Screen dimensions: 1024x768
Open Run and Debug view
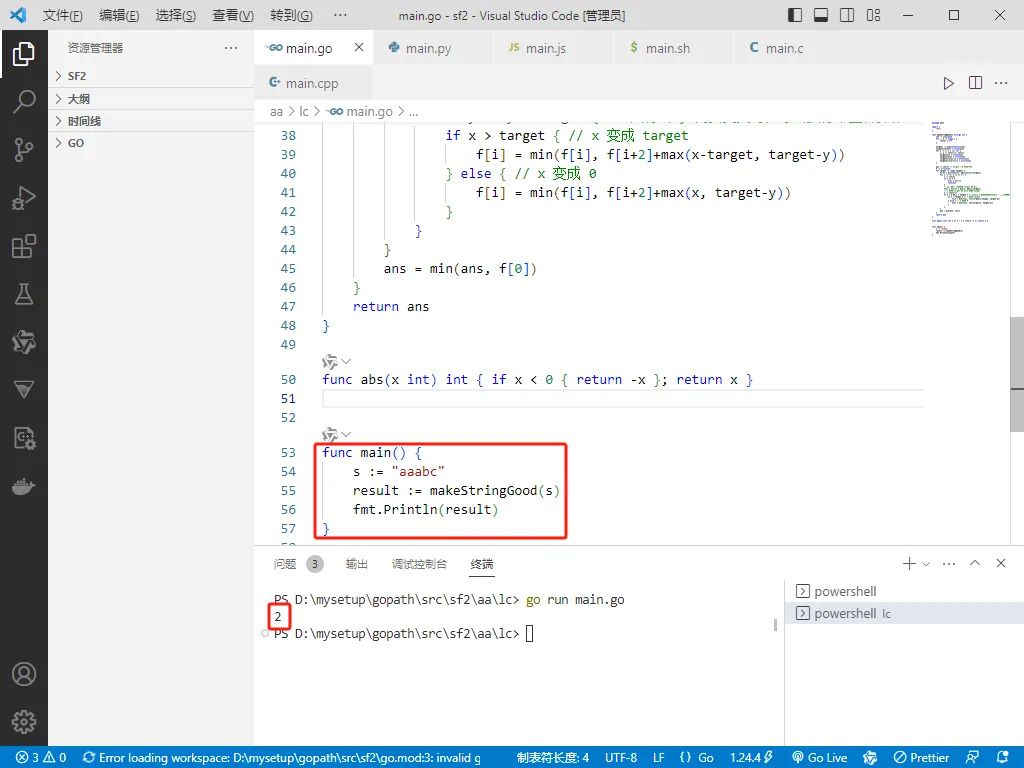(24, 198)
